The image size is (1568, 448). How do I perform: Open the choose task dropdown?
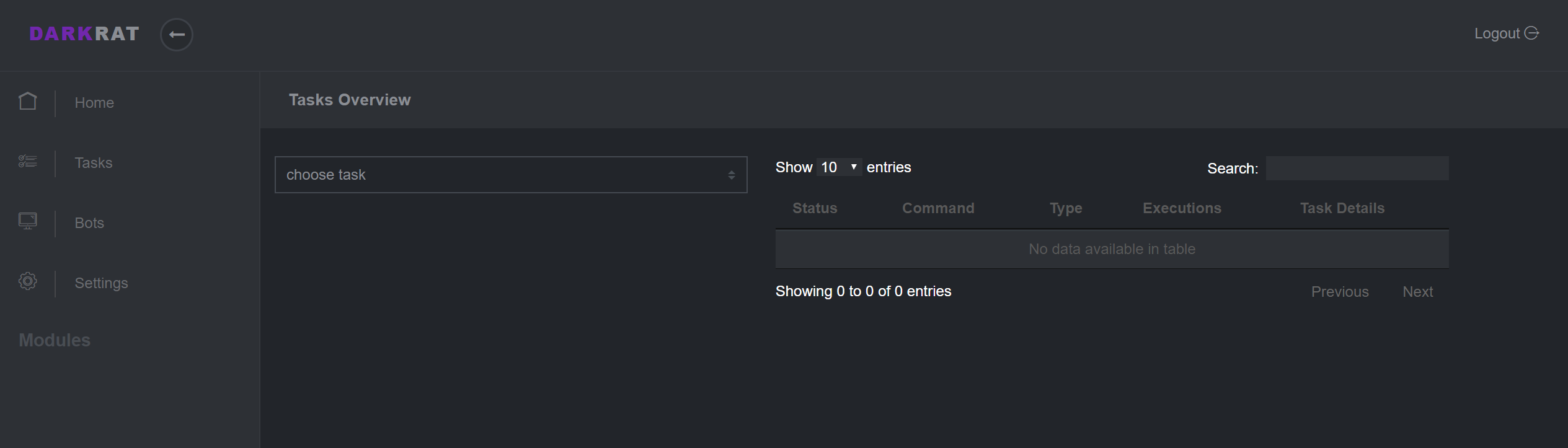point(511,175)
